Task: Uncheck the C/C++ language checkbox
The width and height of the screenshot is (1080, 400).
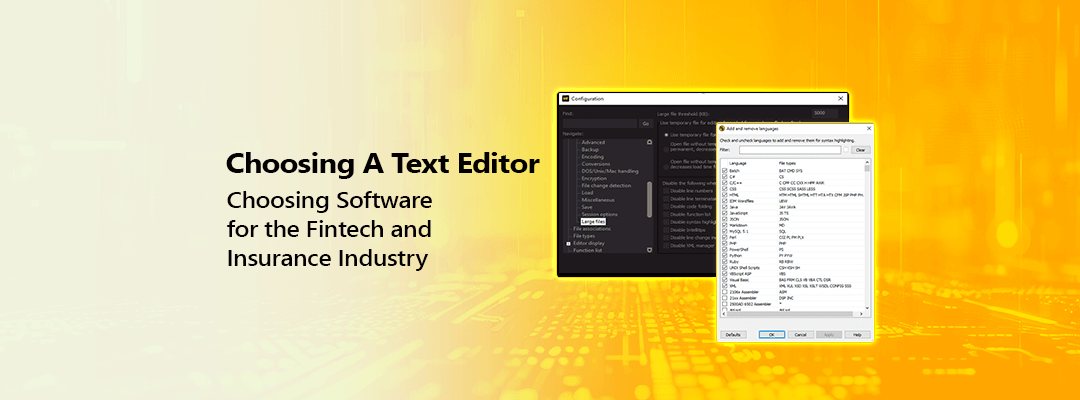Action: click(x=725, y=182)
